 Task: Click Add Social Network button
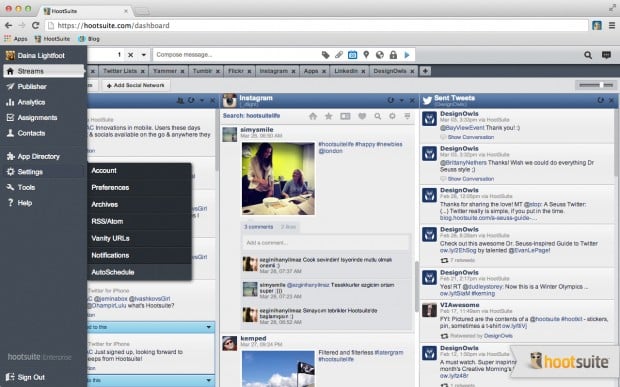[x=136, y=85]
